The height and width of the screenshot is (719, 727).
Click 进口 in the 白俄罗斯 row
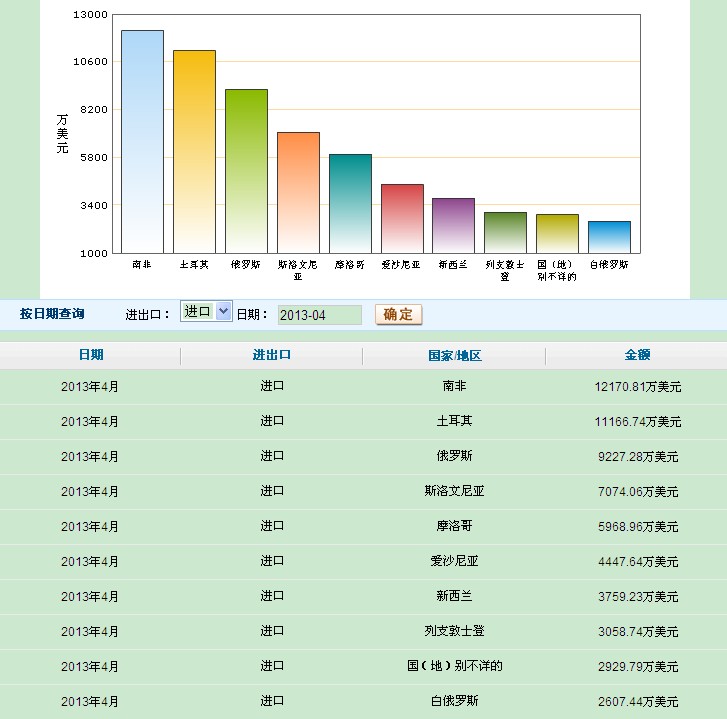(x=272, y=701)
